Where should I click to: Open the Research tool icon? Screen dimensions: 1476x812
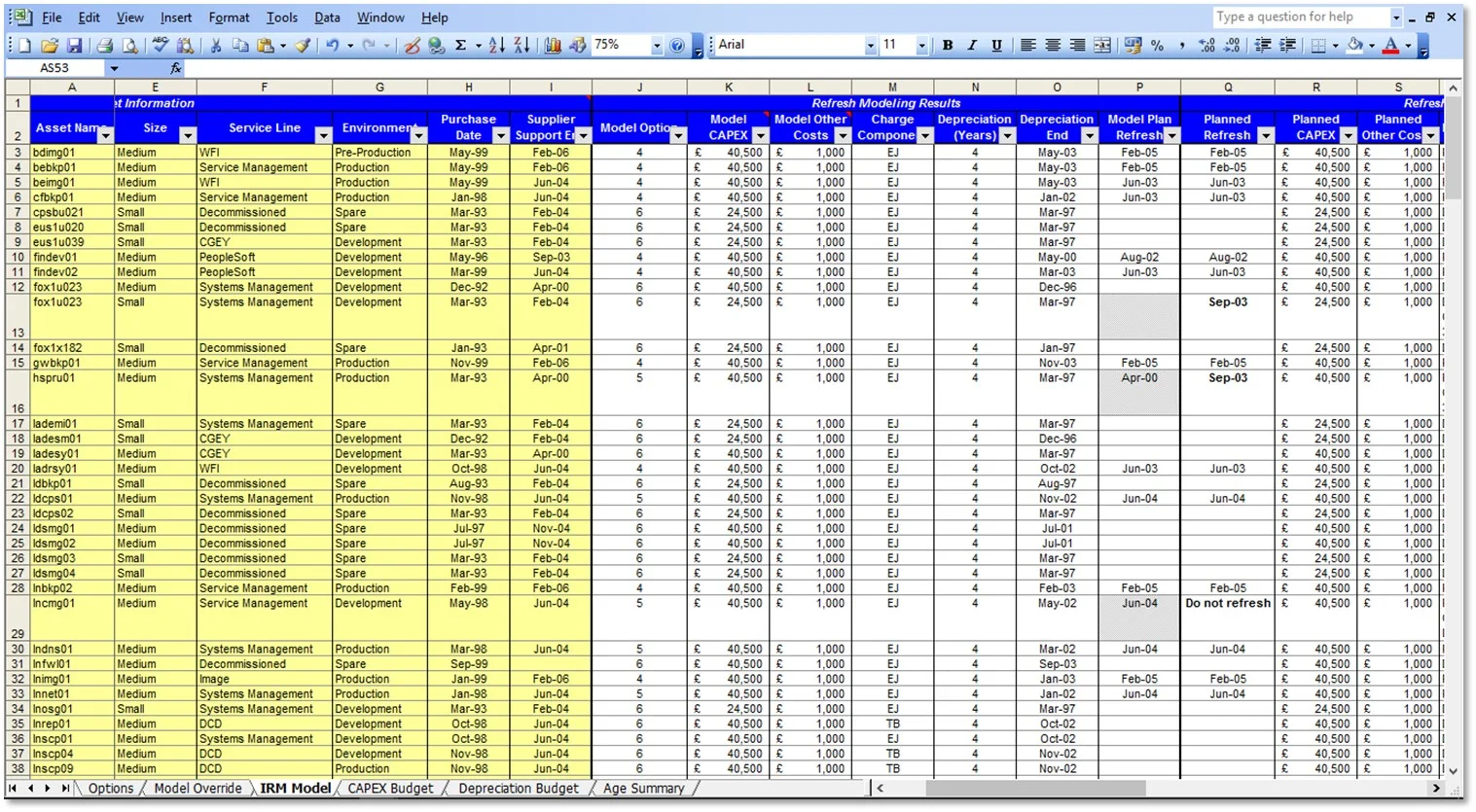(x=185, y=45)
